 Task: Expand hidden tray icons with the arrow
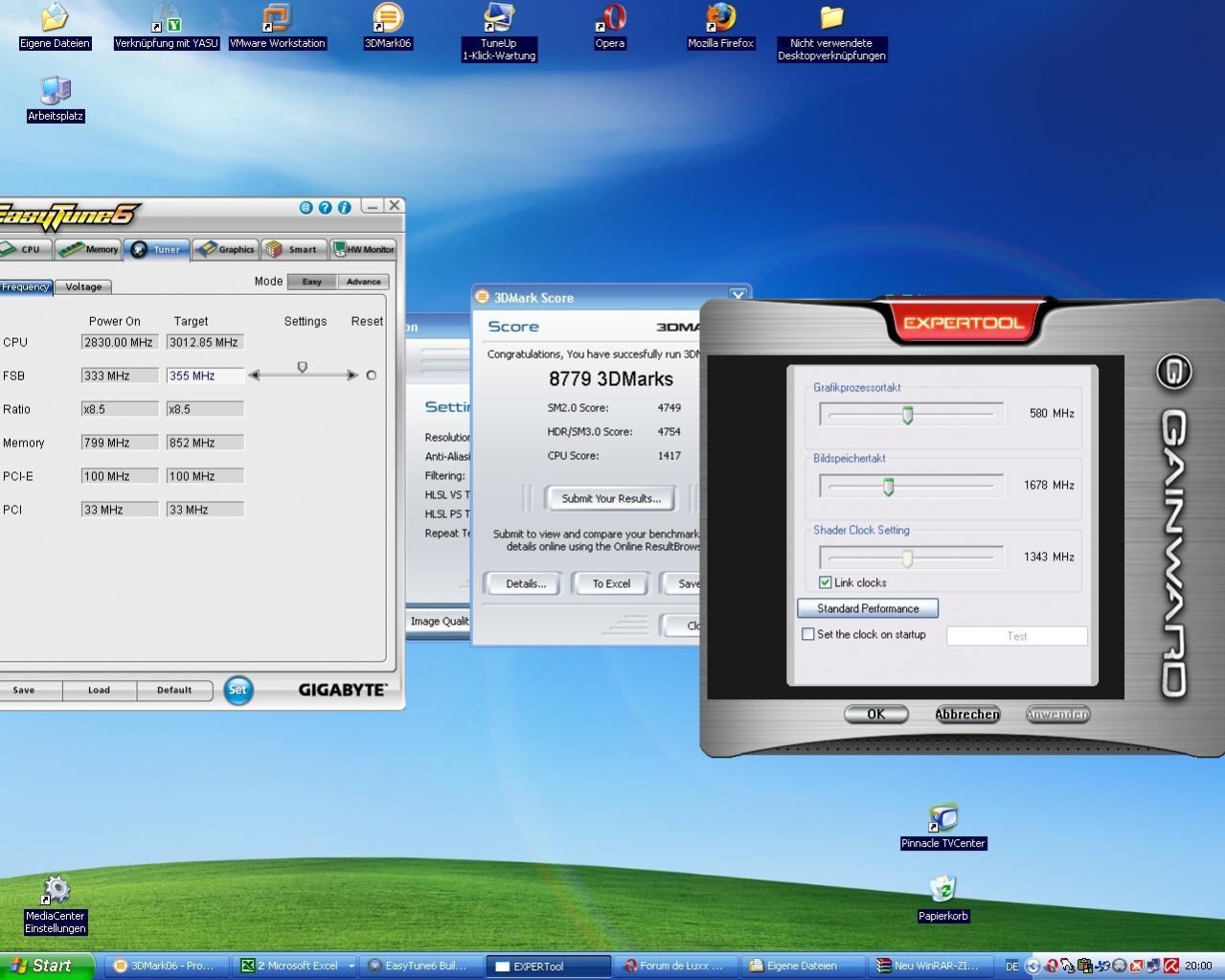[x=1032, y=966]
